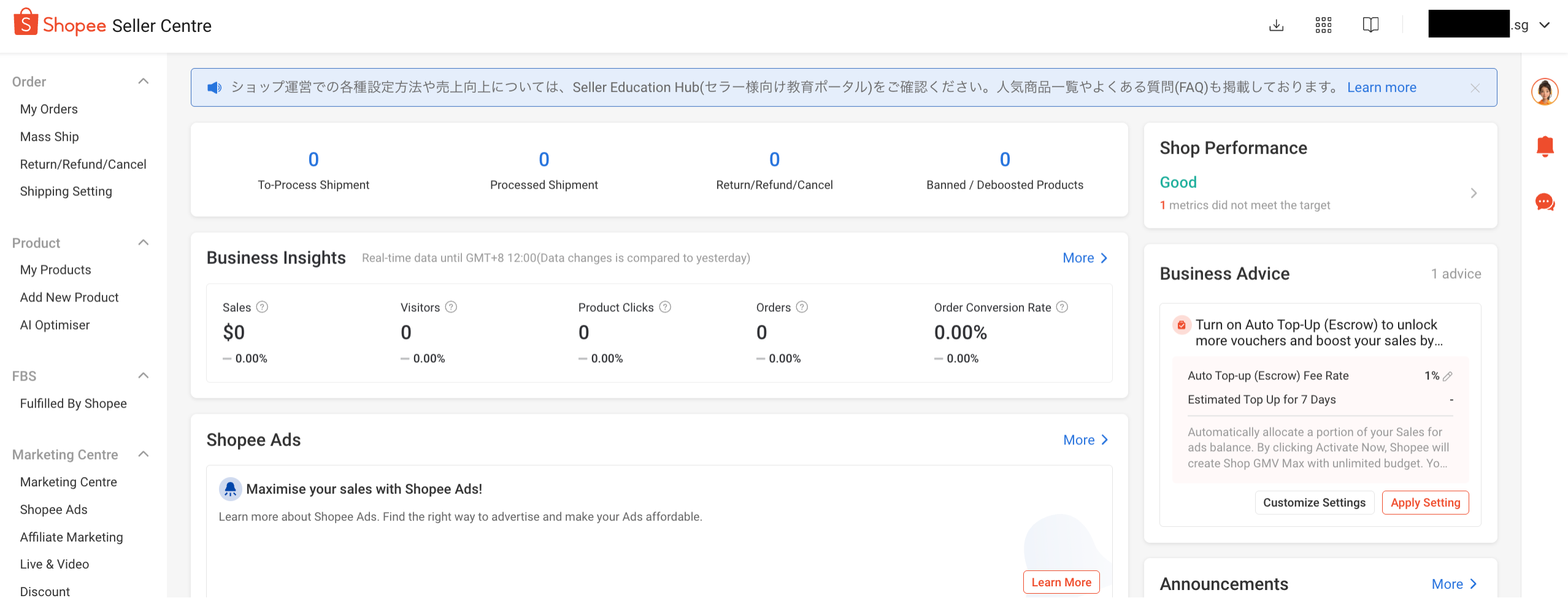Open Fulfilled By Shopee in sidebar

pos(74,403)
